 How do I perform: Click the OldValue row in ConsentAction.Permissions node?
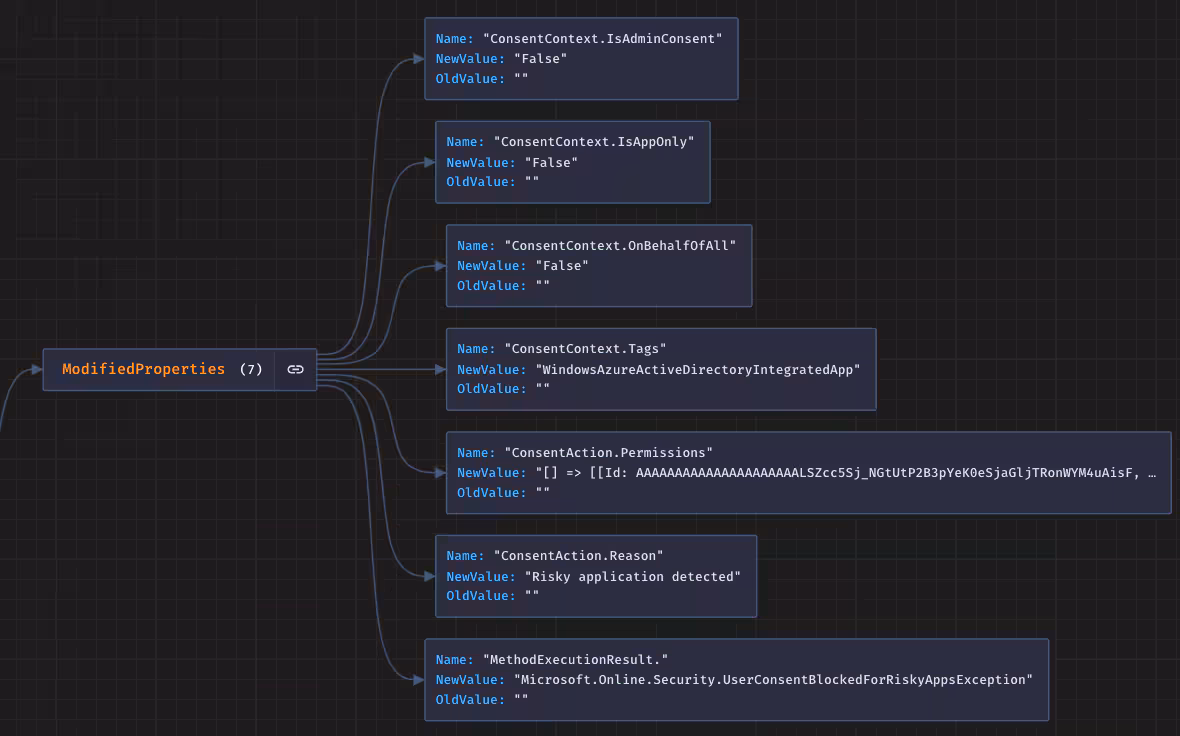point(503,493)
